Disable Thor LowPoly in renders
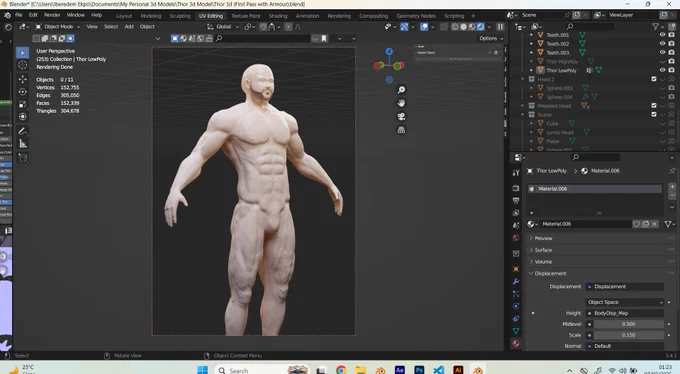 [671, 70]
